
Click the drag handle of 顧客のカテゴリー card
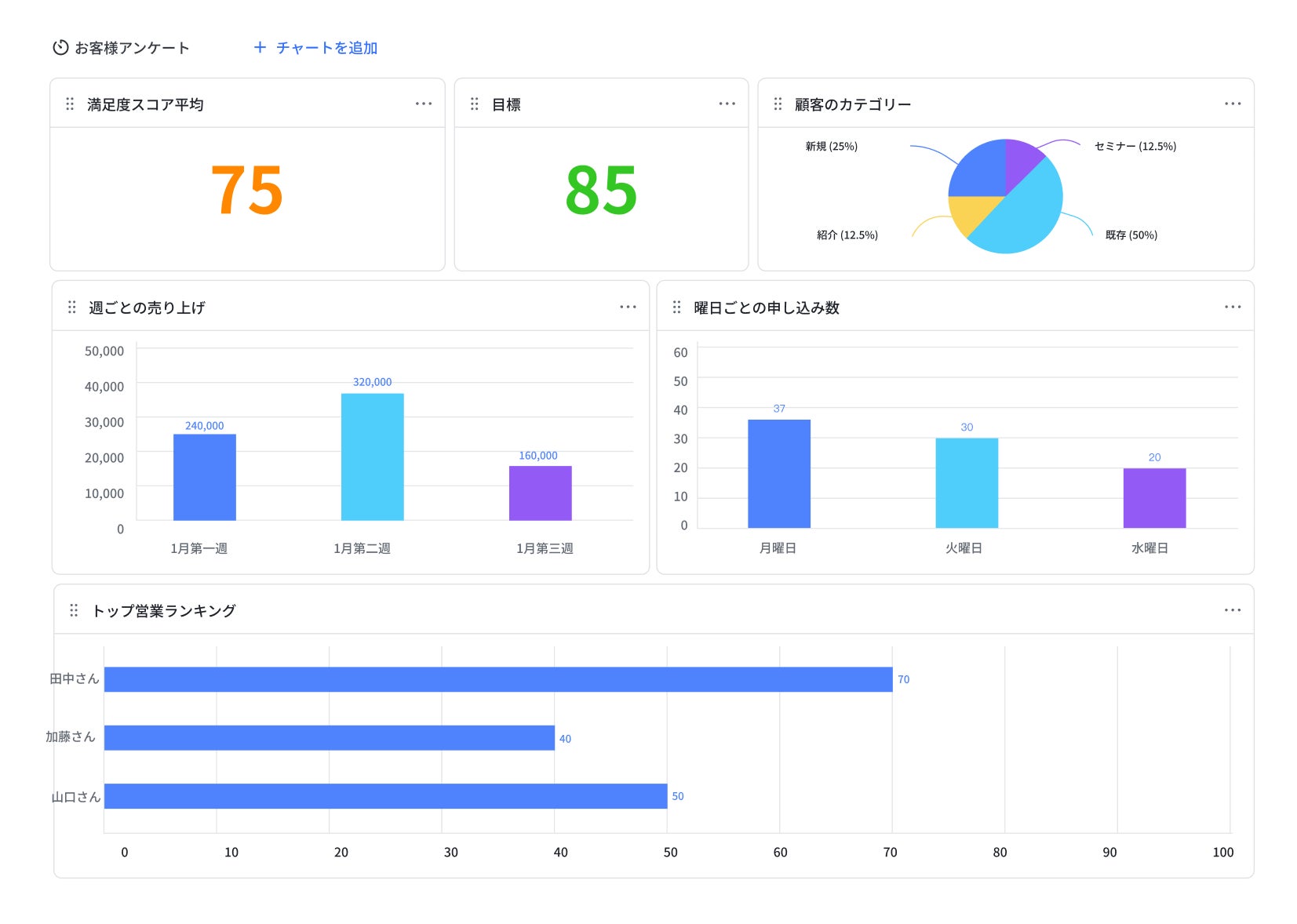(778, 104)
